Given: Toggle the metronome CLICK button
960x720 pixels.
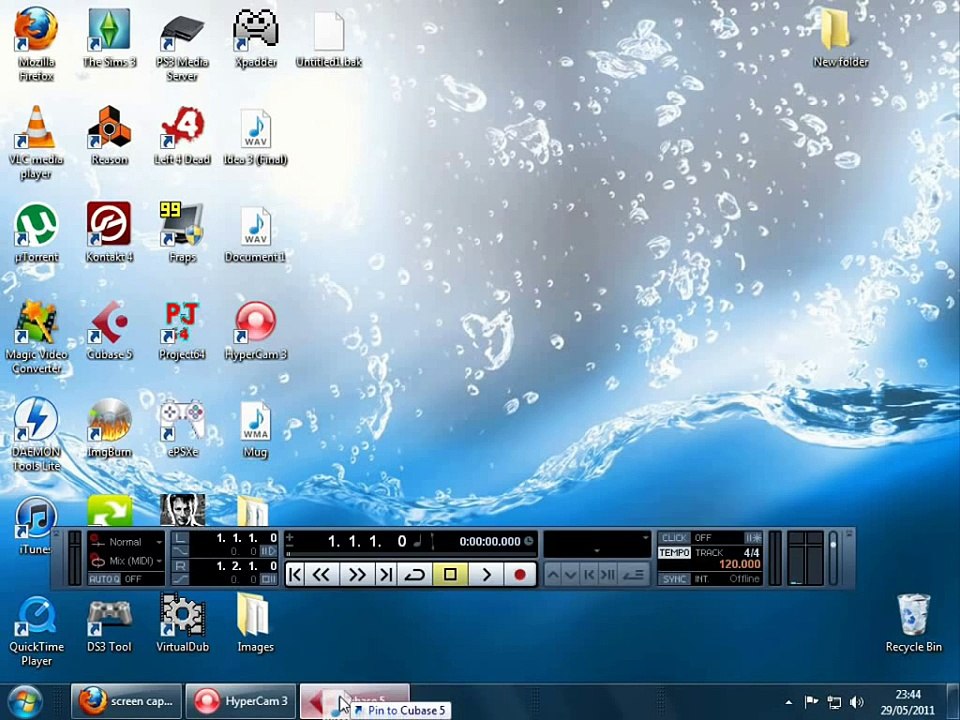Looking at the screenshot, I should pyautogui.click(x=674, y=538).
